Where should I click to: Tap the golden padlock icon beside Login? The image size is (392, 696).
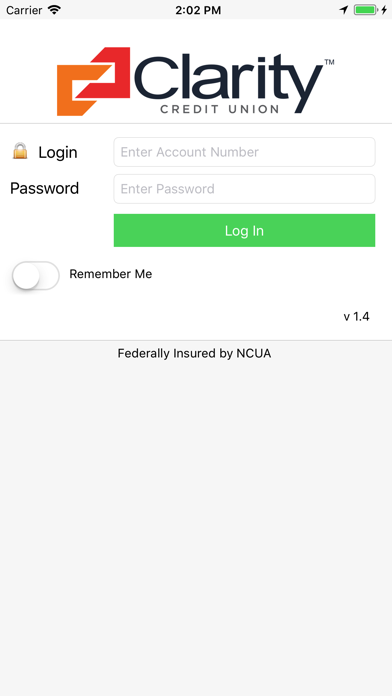20,151
